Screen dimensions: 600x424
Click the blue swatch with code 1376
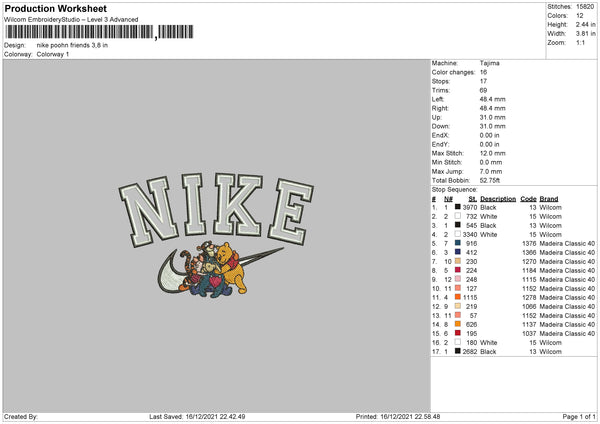click(458, 243)
